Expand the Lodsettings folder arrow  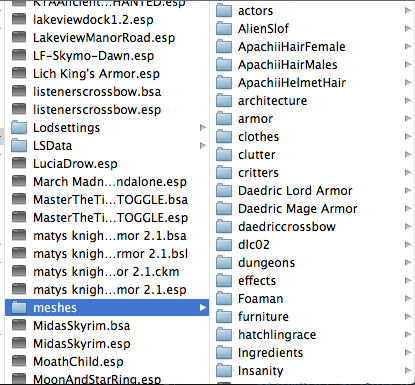(203, 127)
